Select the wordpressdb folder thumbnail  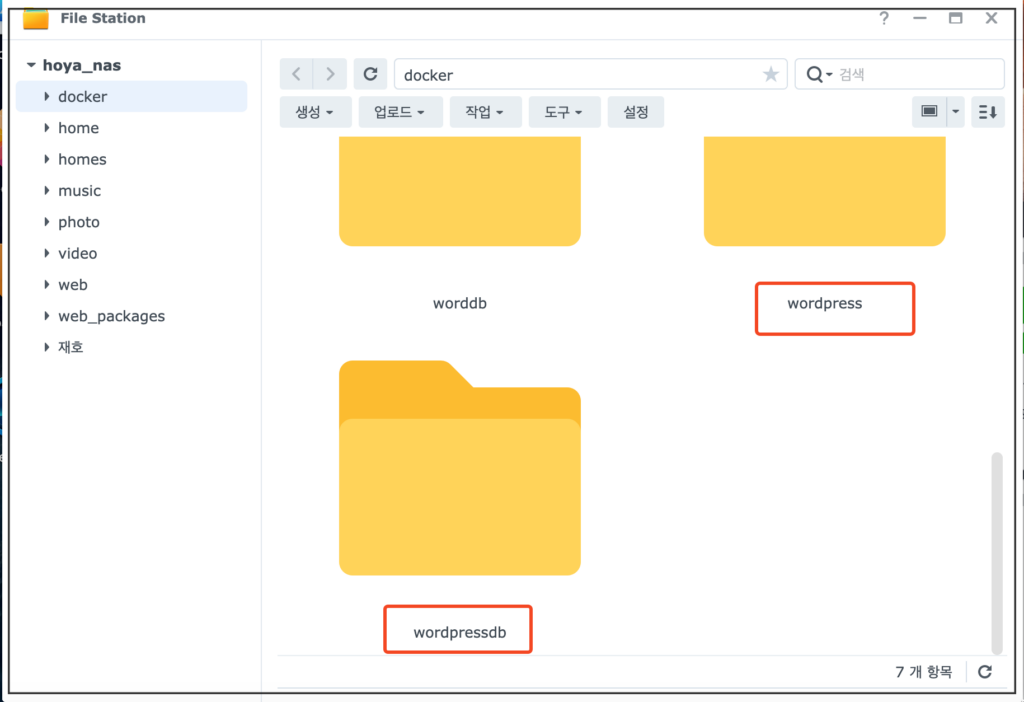[x=460, y=468]
